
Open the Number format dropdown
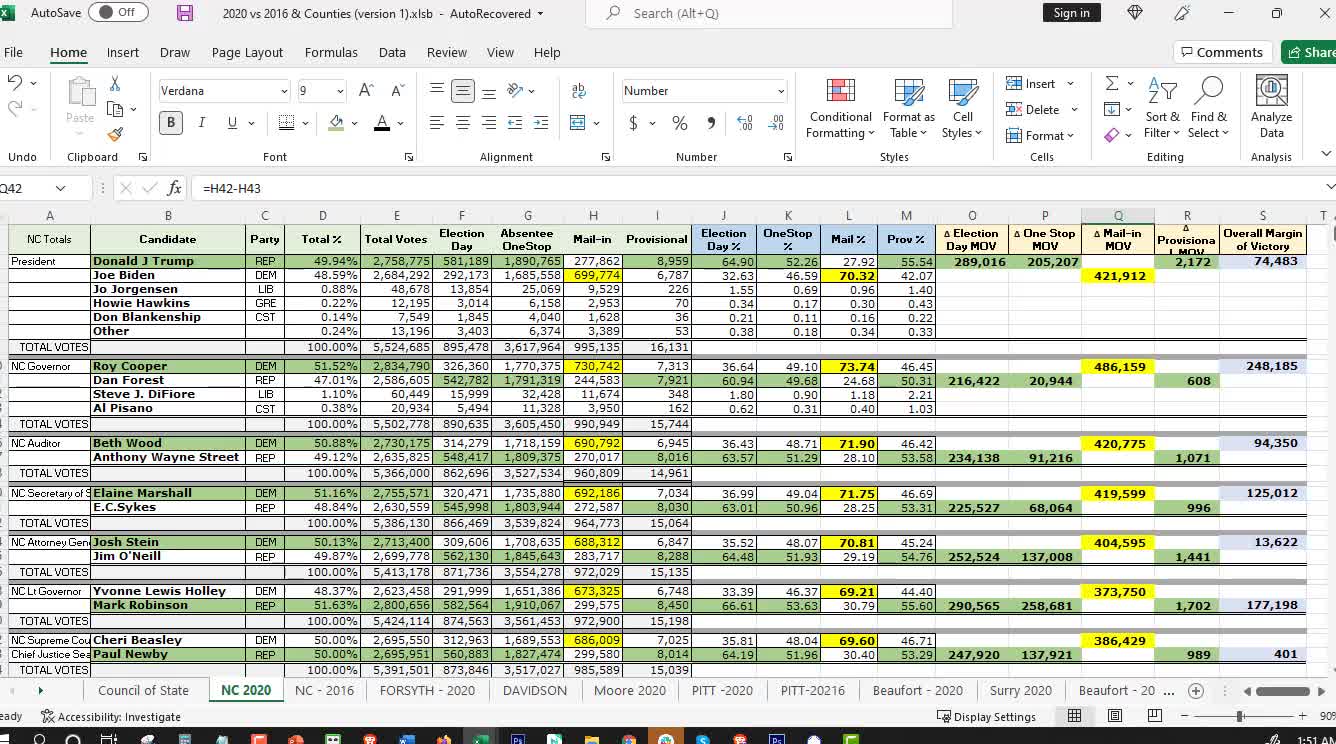781,91
